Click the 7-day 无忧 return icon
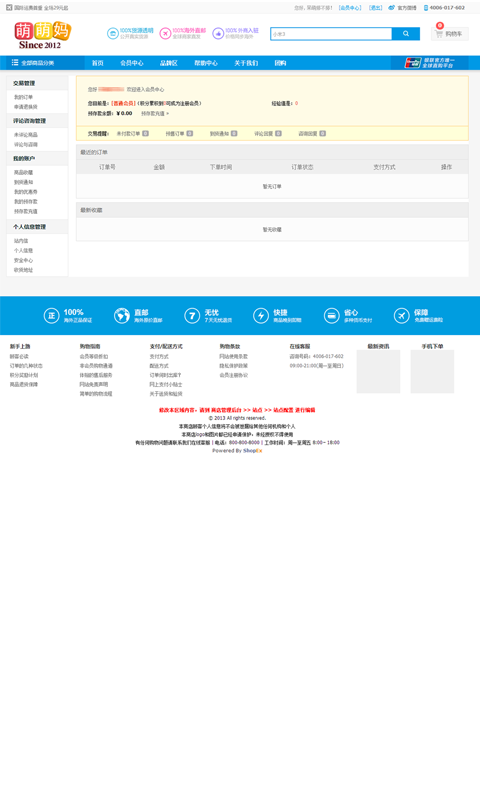The width and height of the screenshot is (480, 800). [192, 316]
